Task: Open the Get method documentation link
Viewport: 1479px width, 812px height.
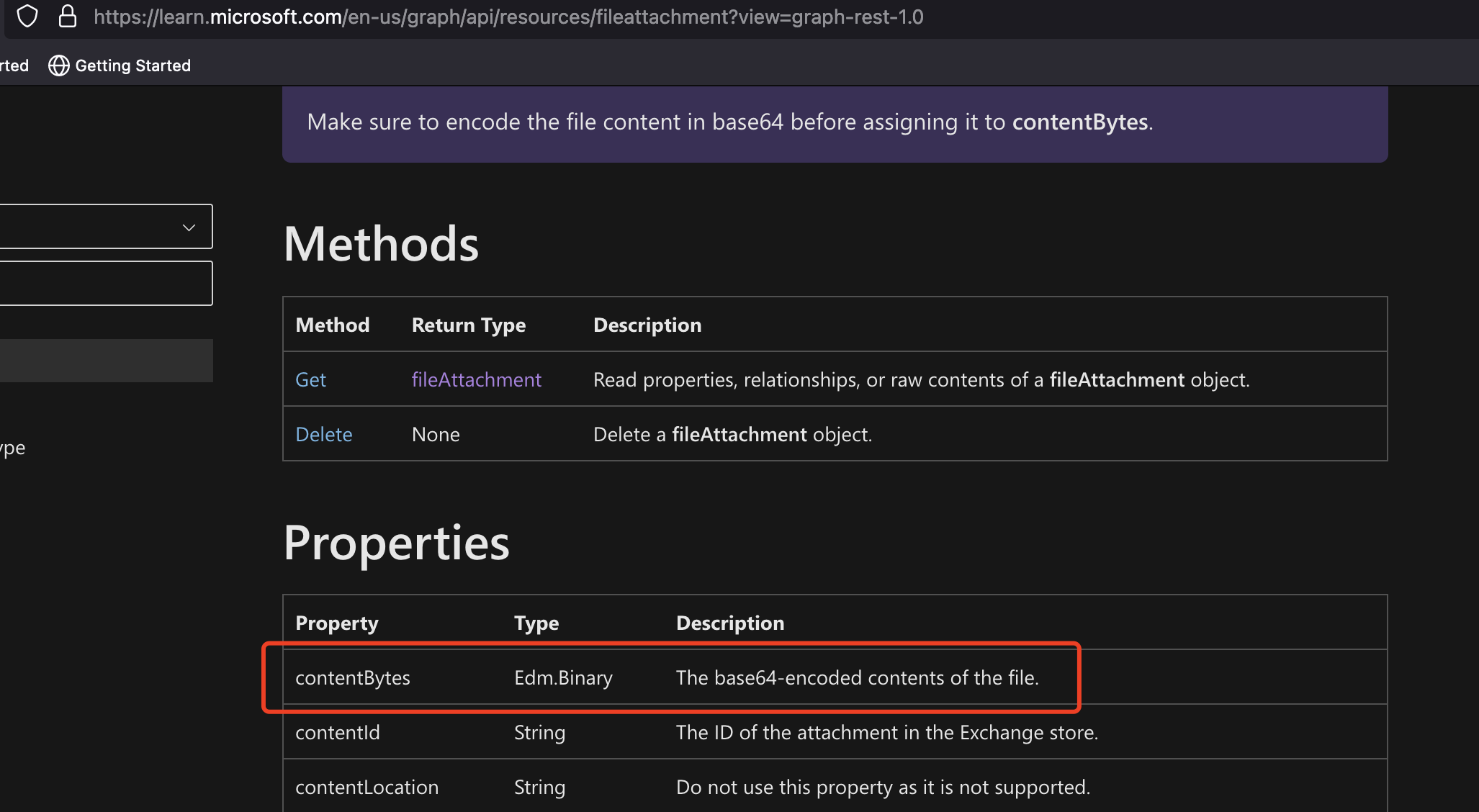Action: (310, 379)
